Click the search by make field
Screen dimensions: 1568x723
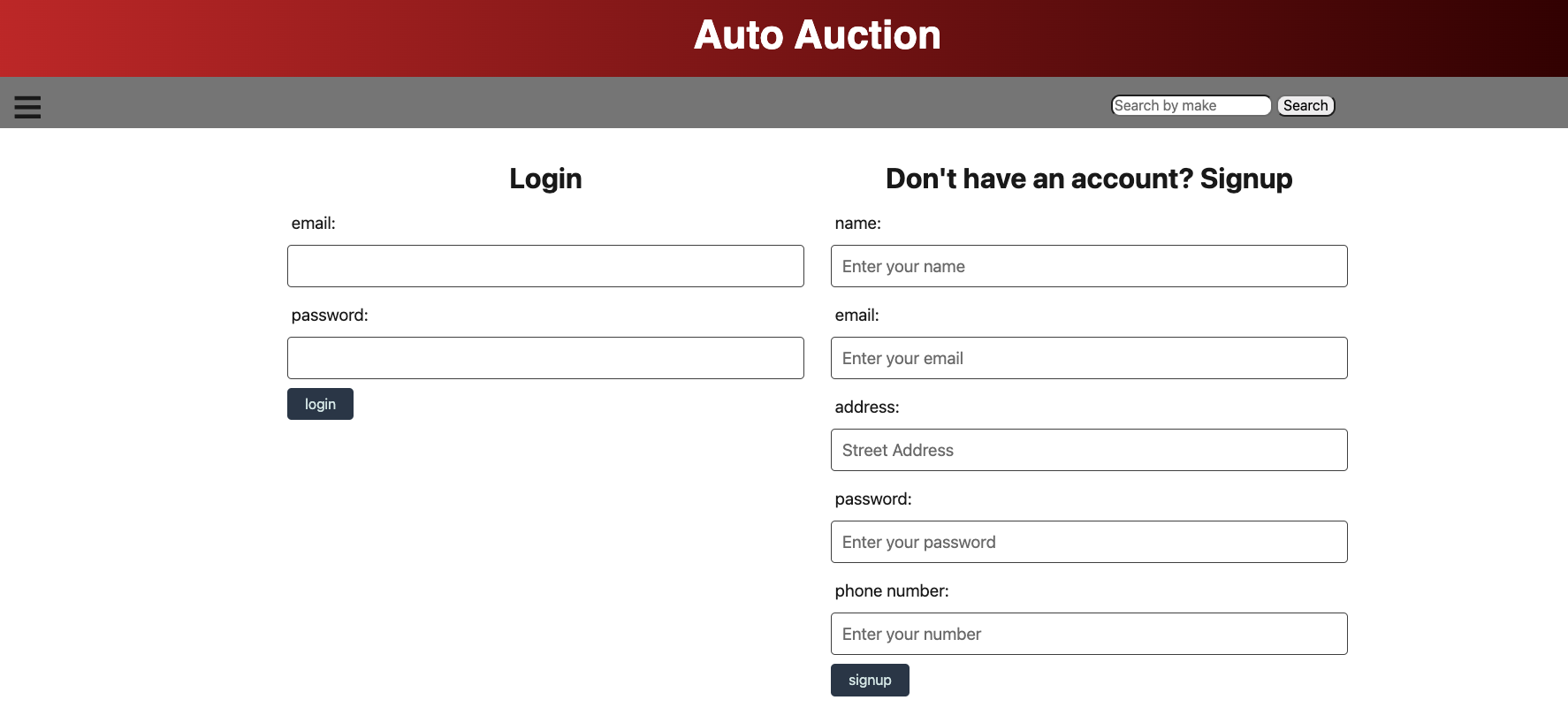1191,105
